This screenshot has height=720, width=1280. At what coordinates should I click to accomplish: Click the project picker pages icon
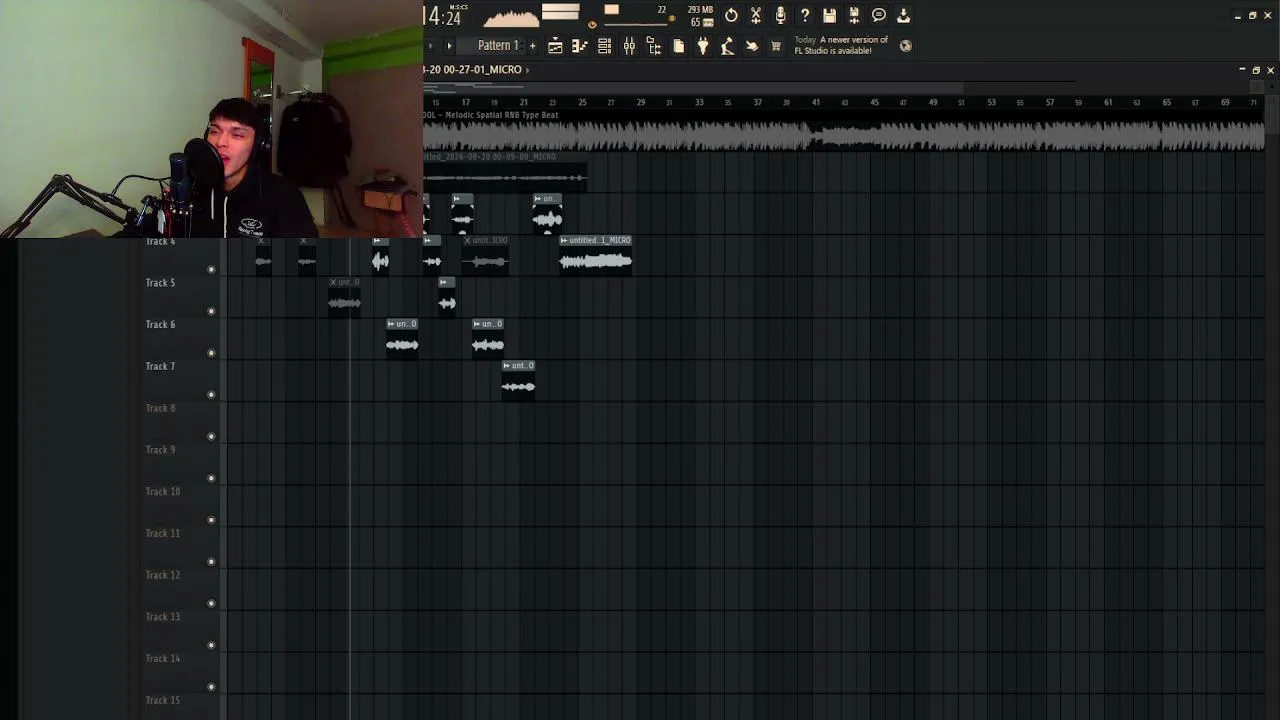point(678,46)
